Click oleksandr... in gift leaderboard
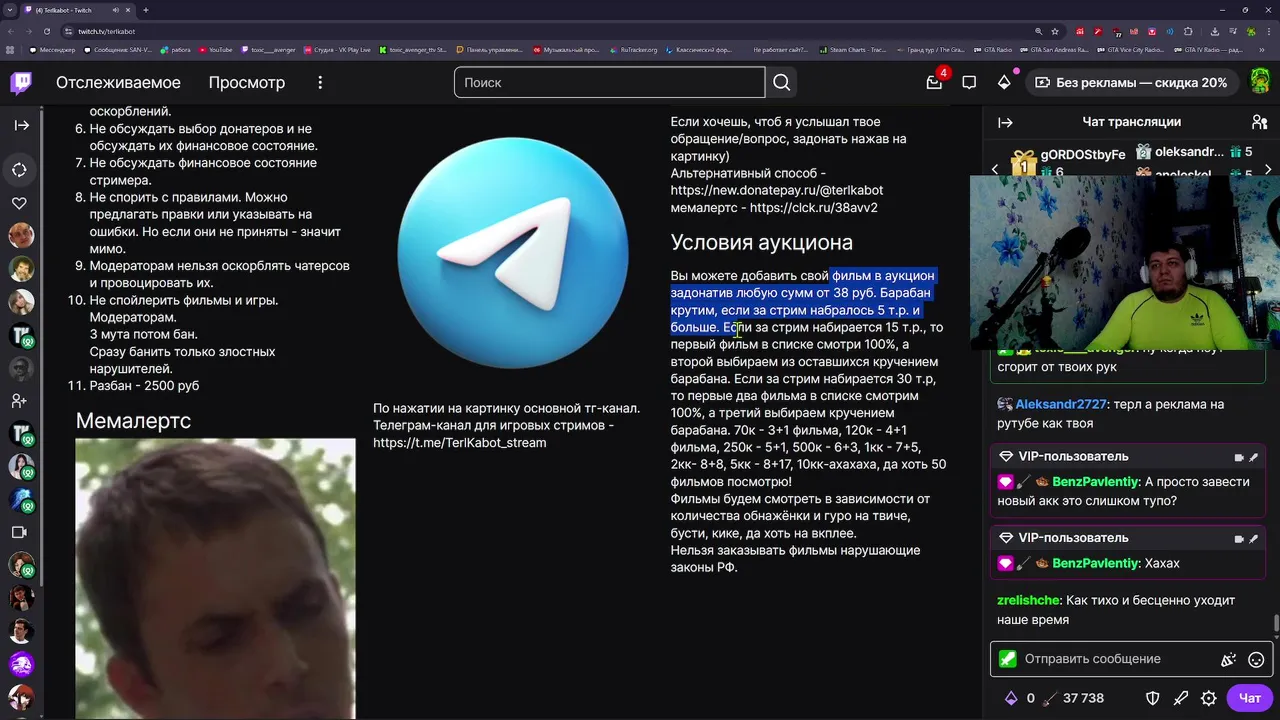The height and width of the screenshot is (720, 1280). [1189, 152]
